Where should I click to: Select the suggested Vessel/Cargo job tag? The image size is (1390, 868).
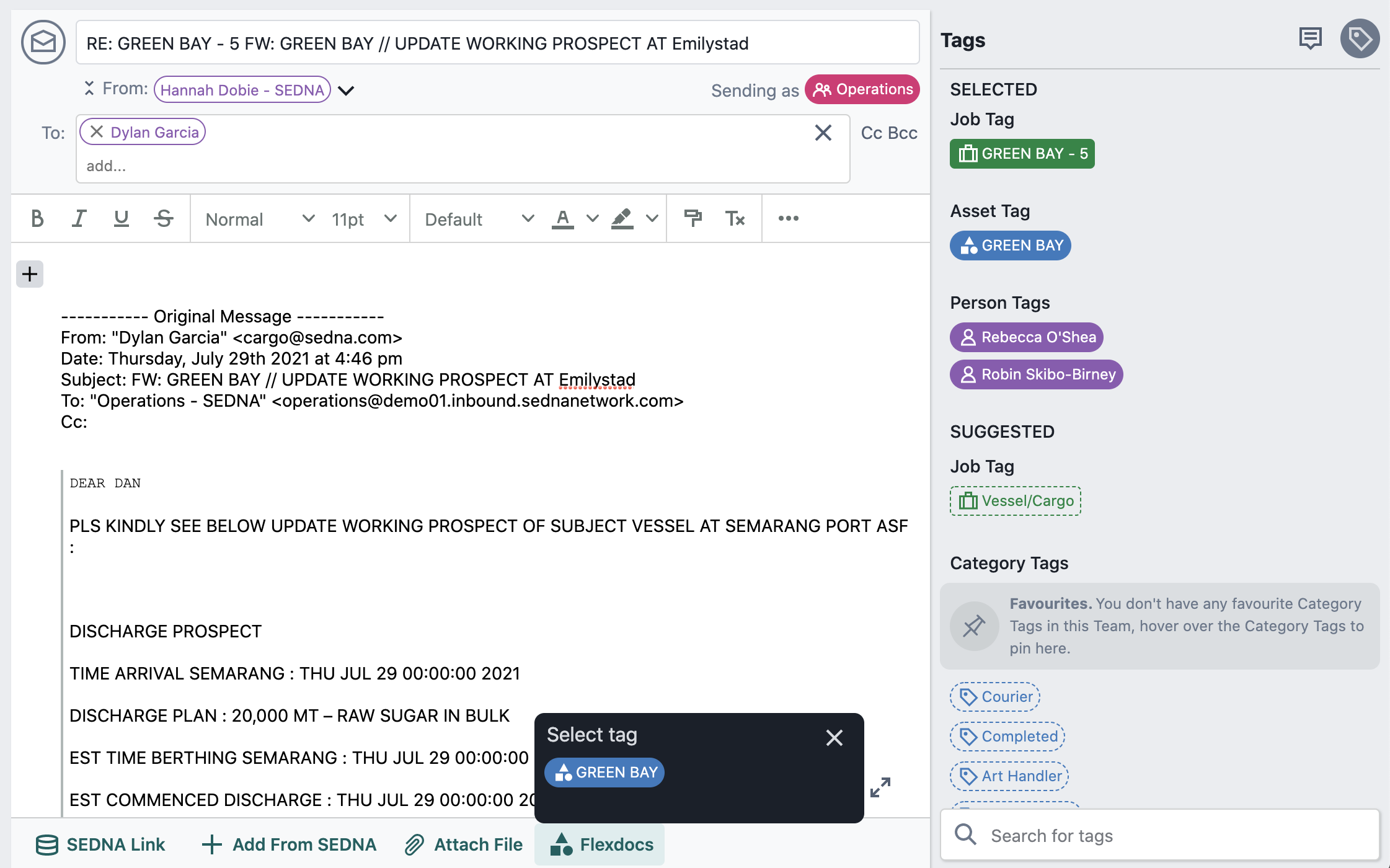1015,501
